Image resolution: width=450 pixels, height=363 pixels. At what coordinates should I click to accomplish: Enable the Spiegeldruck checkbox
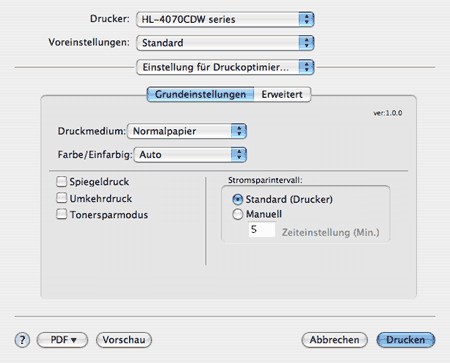61,182
